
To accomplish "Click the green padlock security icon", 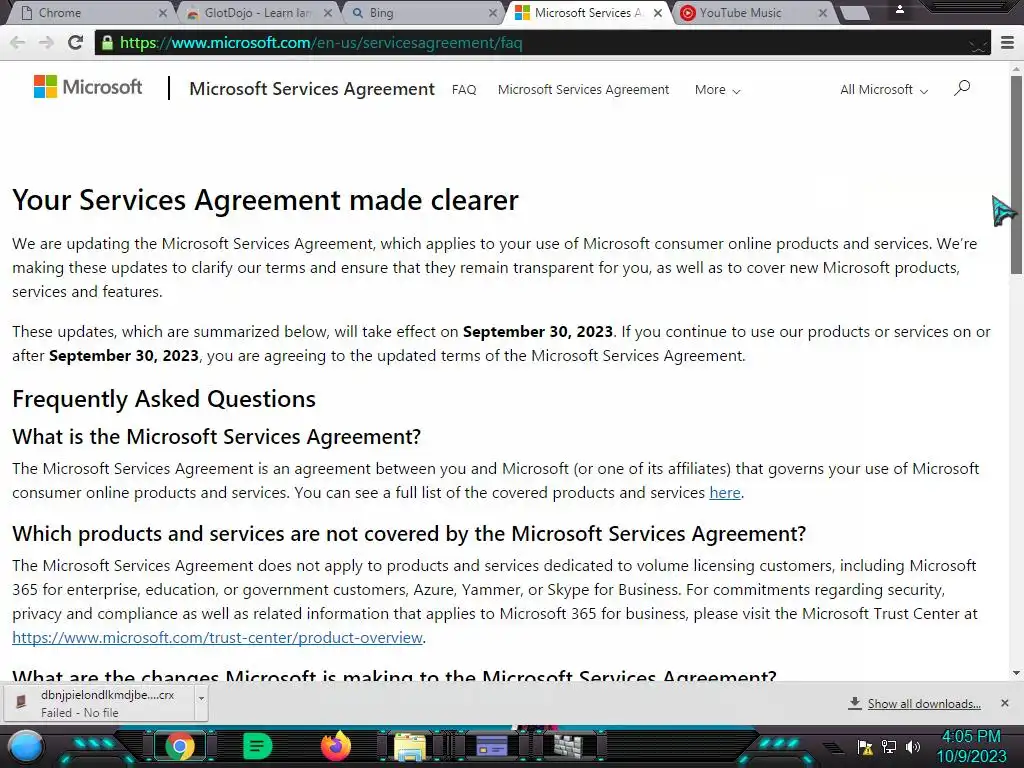I will [x=107, y=43].
